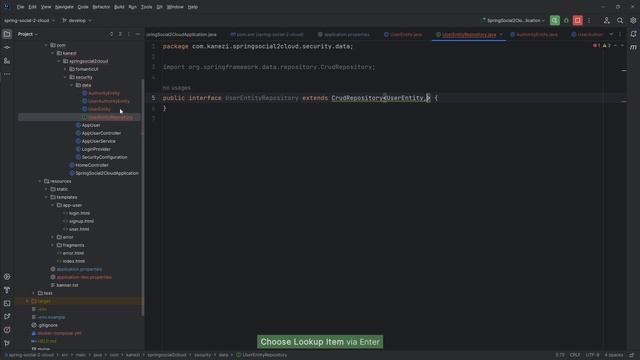Open the Code With Me user icon
The height and width of the screenshot is (360, 640).
coord(607,20)
